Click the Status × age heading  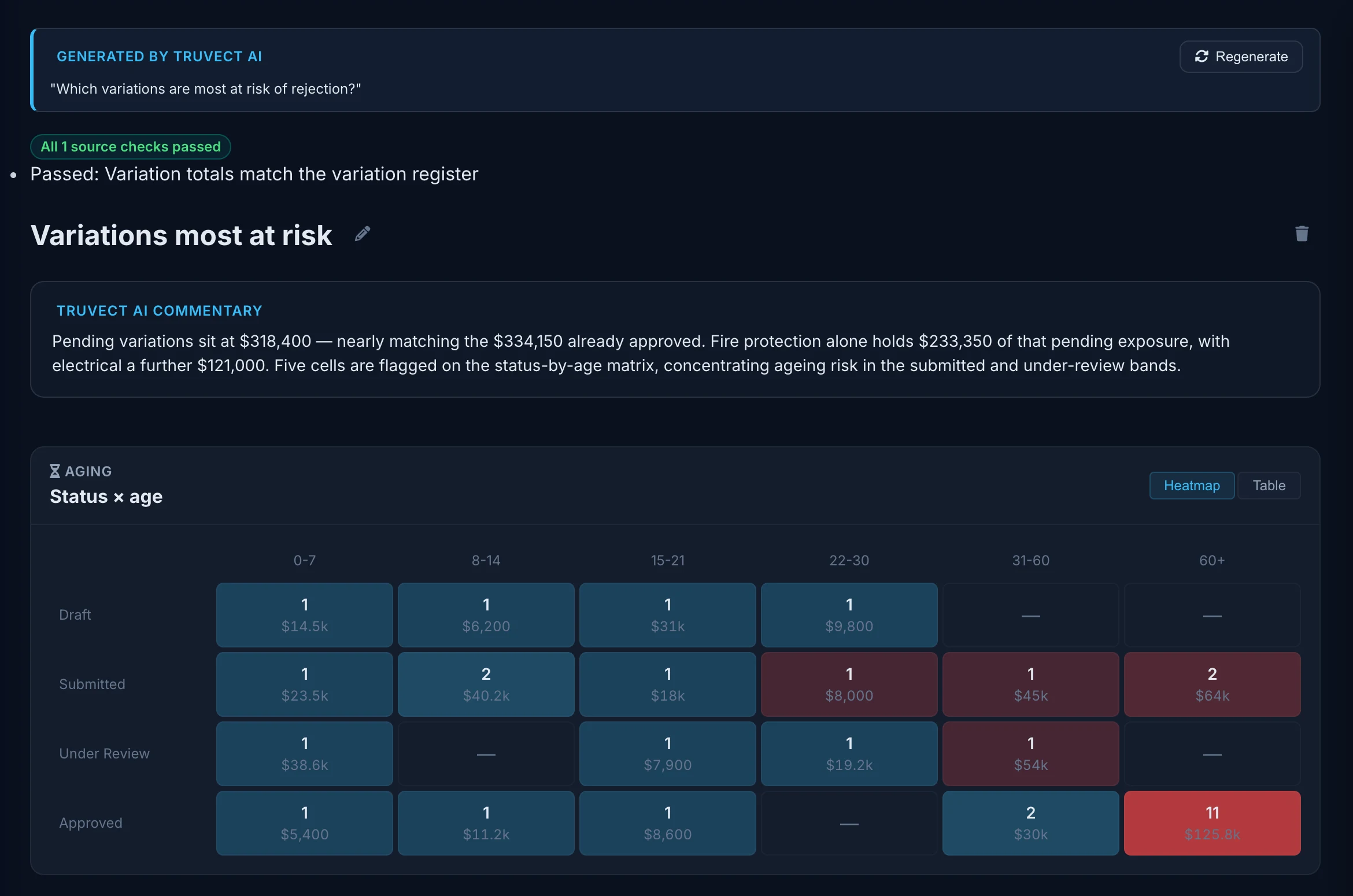click(106, 497)
